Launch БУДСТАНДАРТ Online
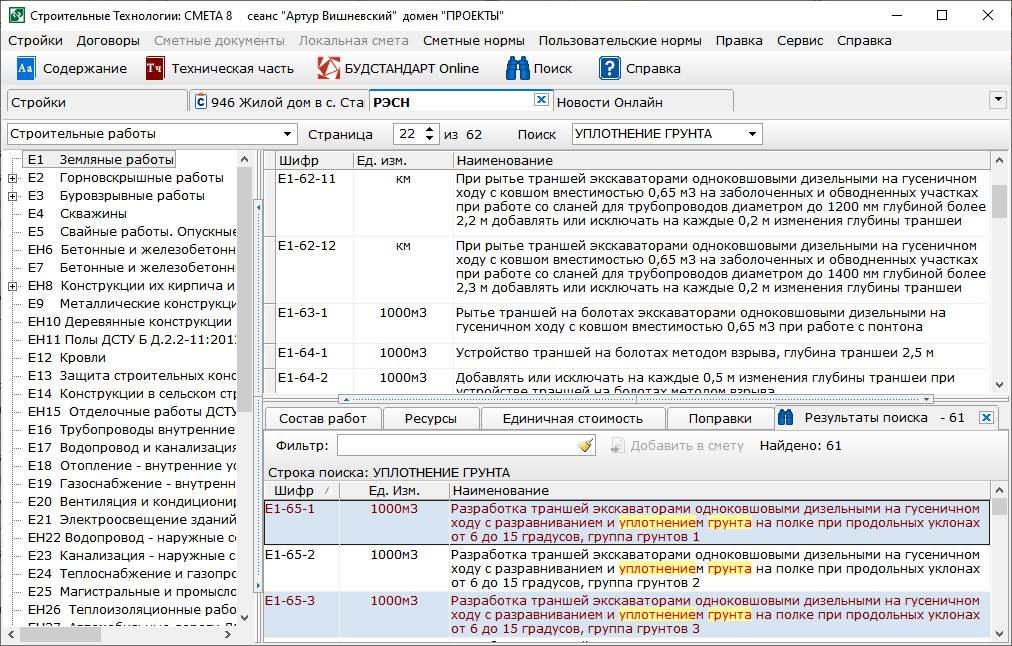The height and width of the screenshot is (646, 1012). click(398, 68)
